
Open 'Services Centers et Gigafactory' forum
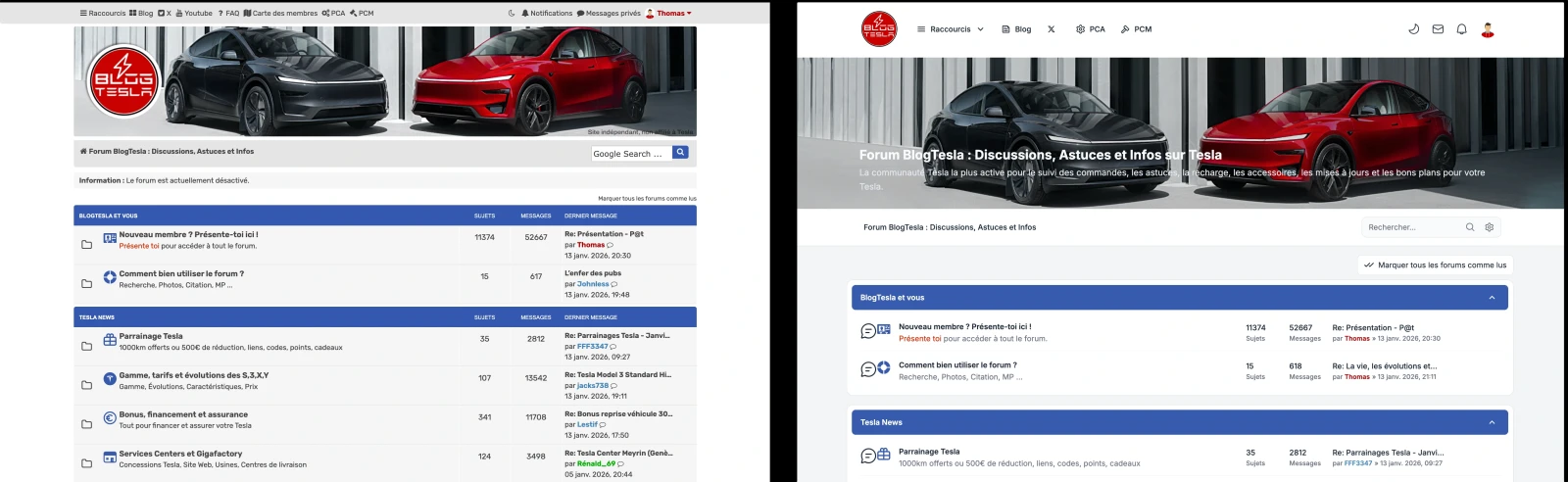point(180,454)
